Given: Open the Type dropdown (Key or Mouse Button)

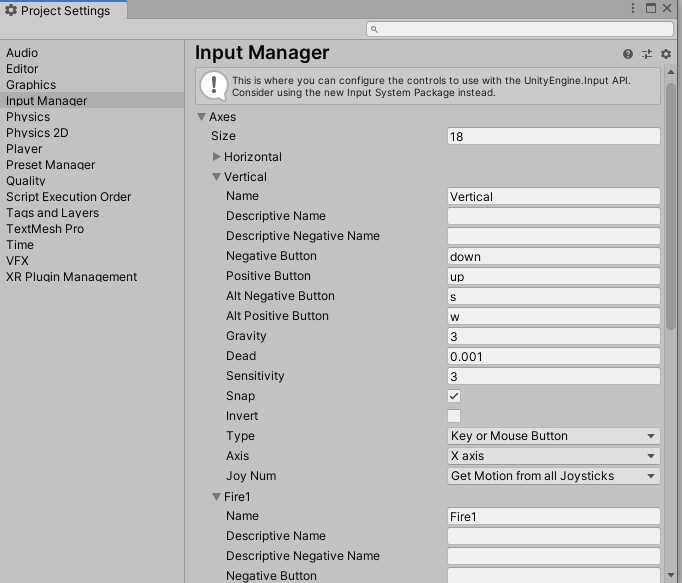Looking at the screenshot, I should 554,436.
